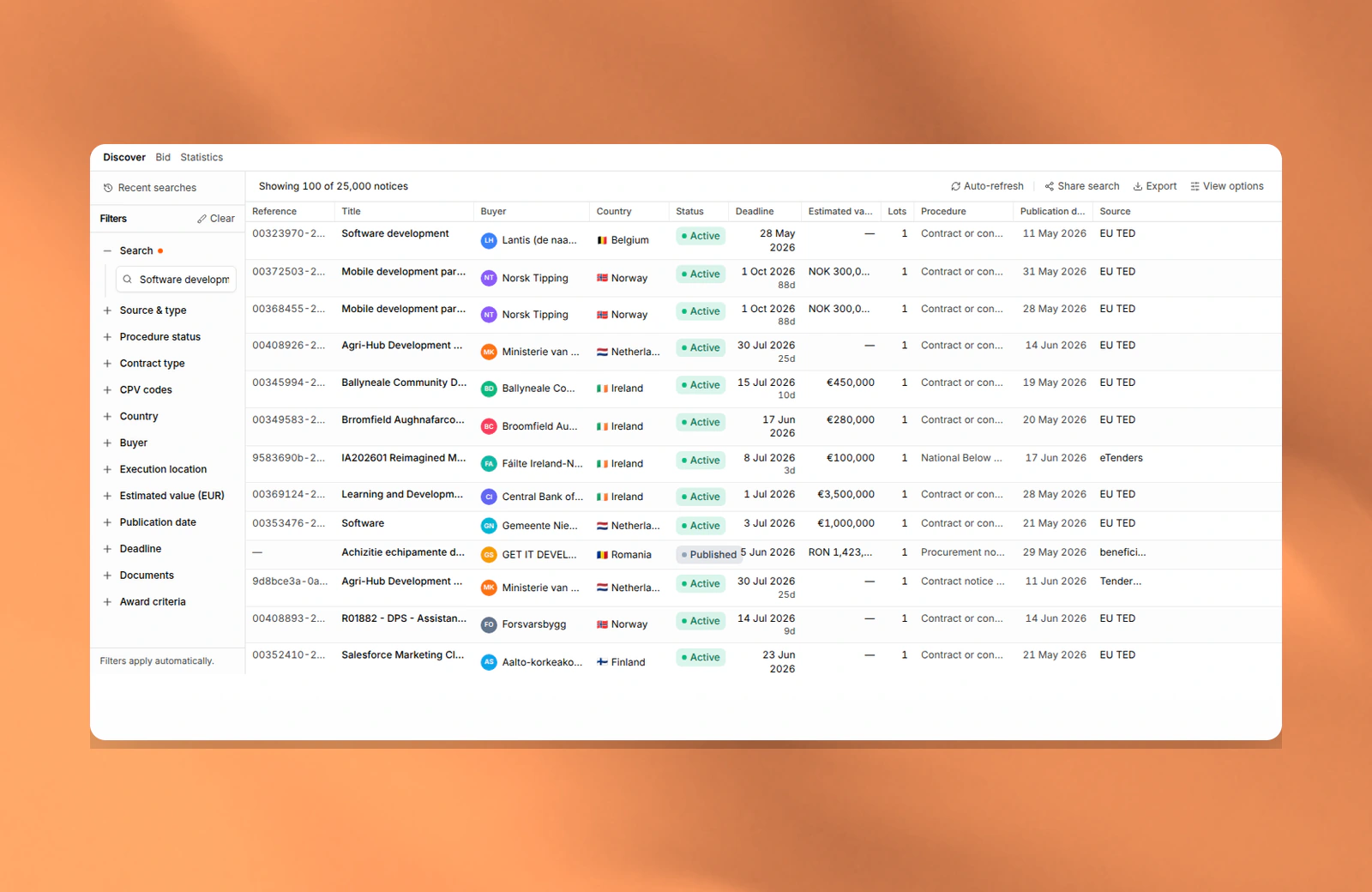This screenshot has width=1372, height=892.
Task: Click Central Bank buyer avatar
Action: click(x=489, y=497)
